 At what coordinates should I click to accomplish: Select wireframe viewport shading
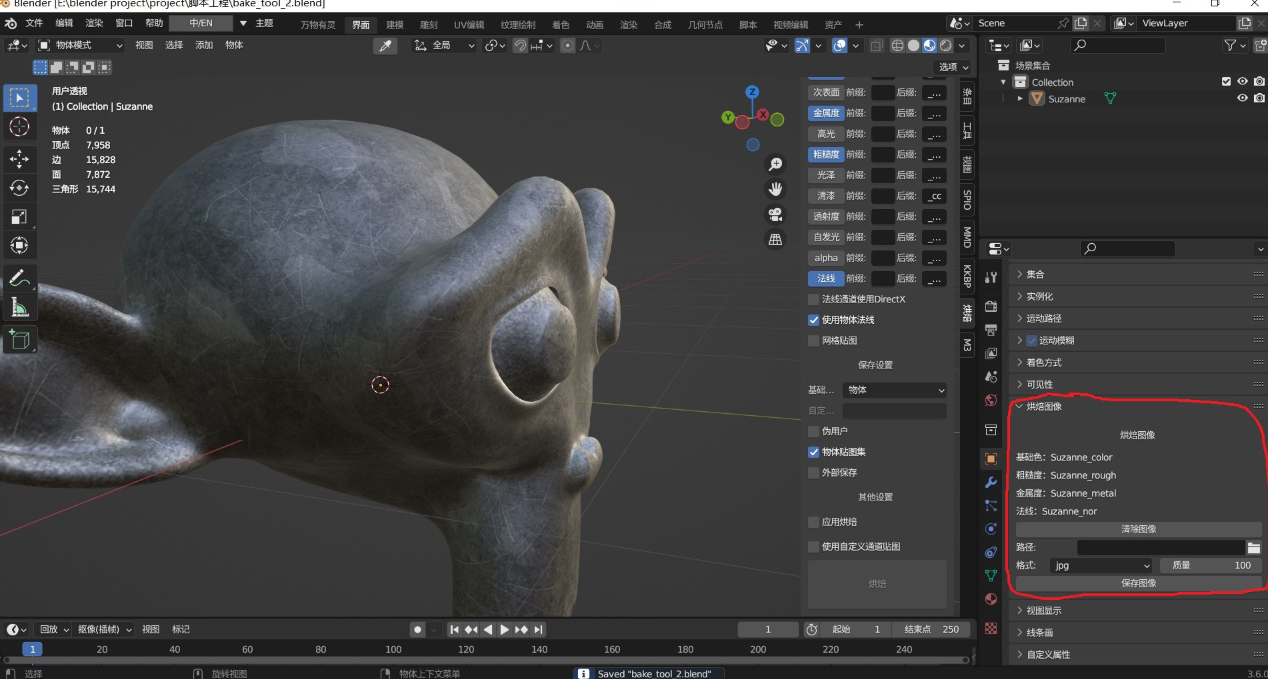point(897,45)
